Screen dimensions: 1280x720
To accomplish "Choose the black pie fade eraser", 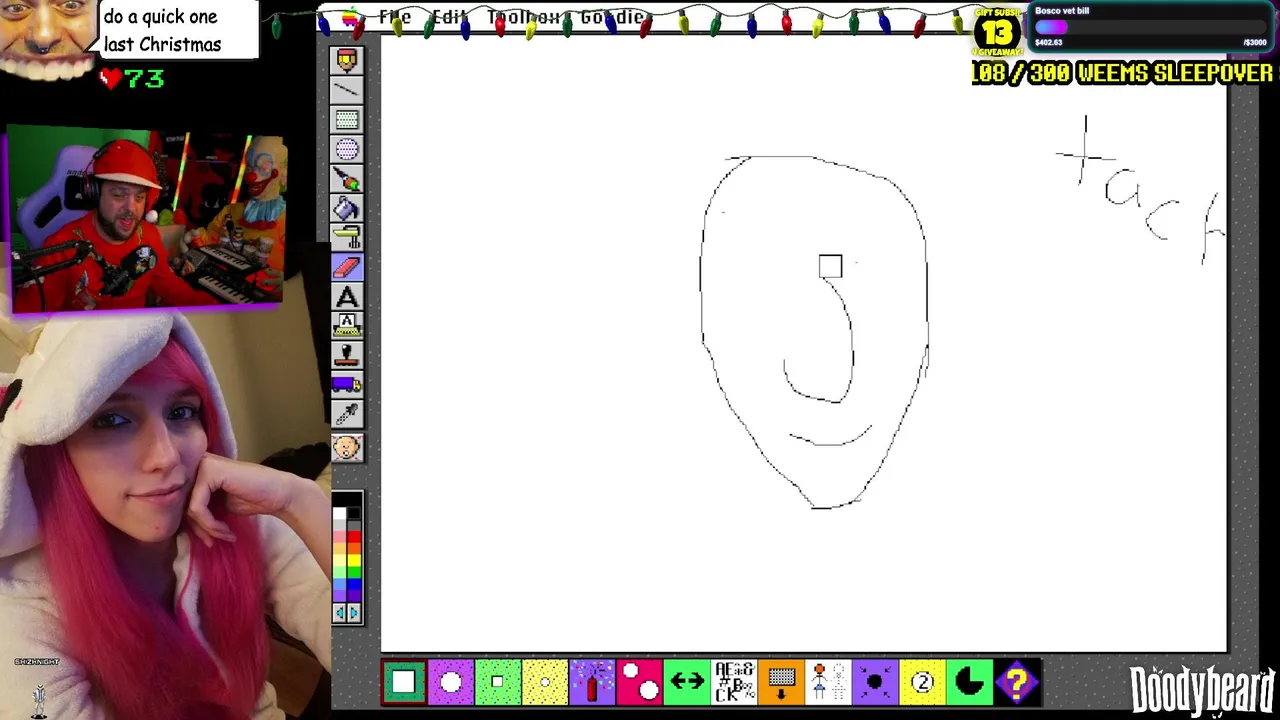I will click(970, 683).
